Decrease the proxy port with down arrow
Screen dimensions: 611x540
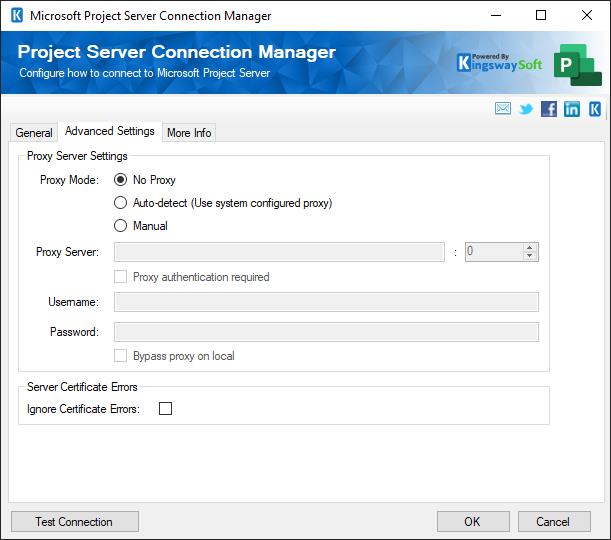pos(530,256)
